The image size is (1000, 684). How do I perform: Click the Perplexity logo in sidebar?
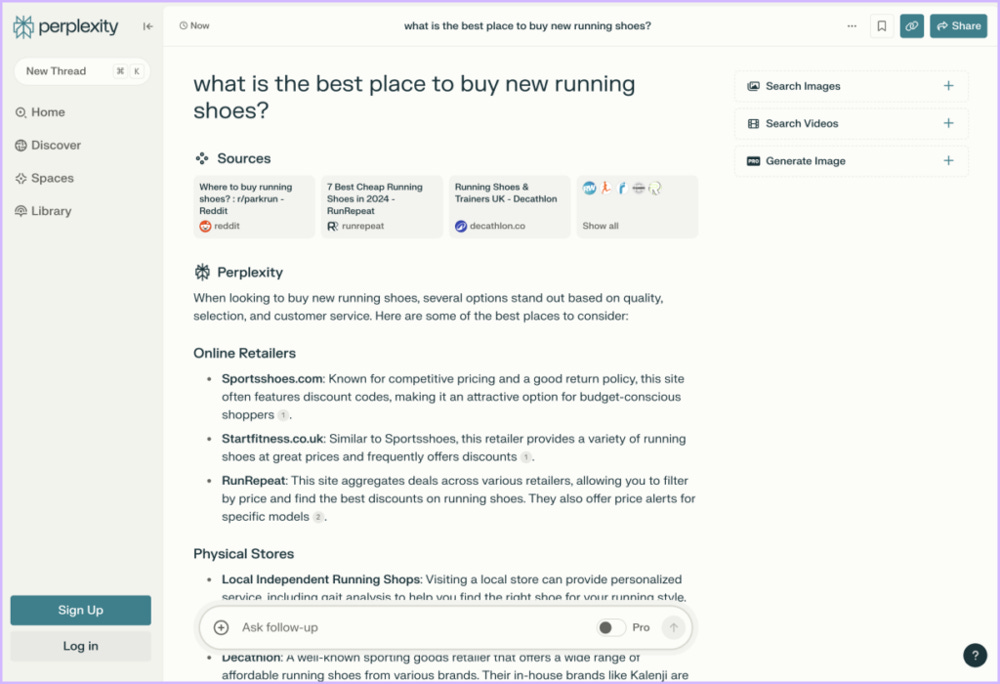[x=66, y=27]
